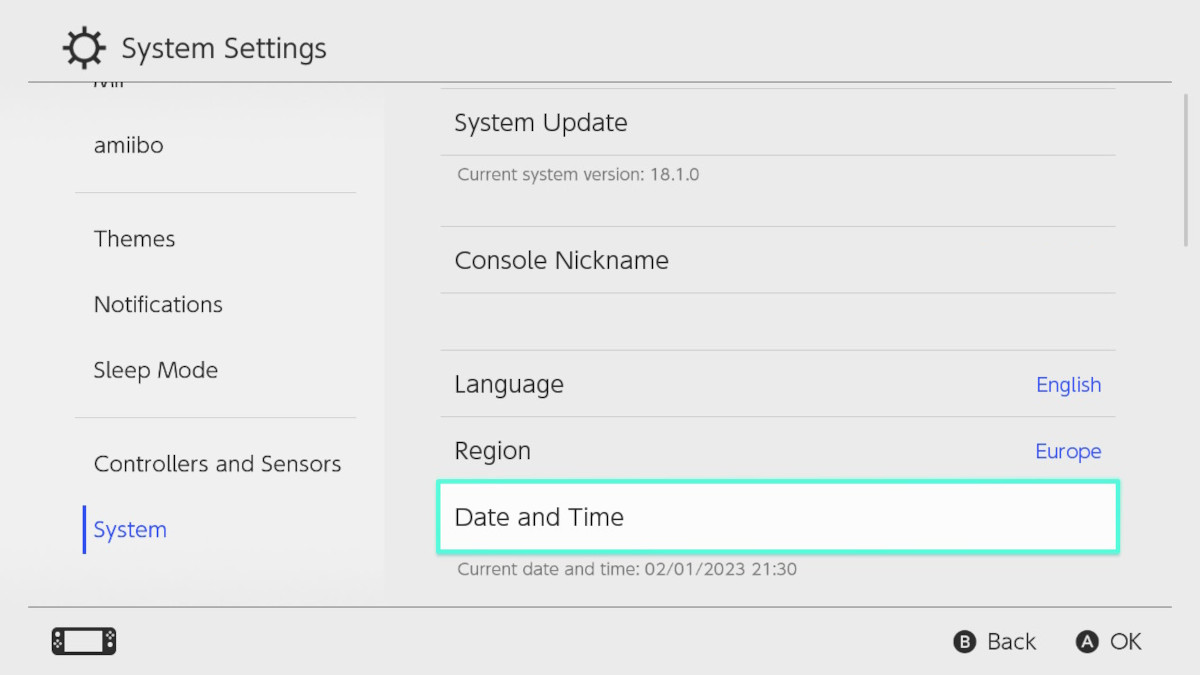Change the Region setting
This screenshot has width=1200, height=675.
[x=493, y=451]
